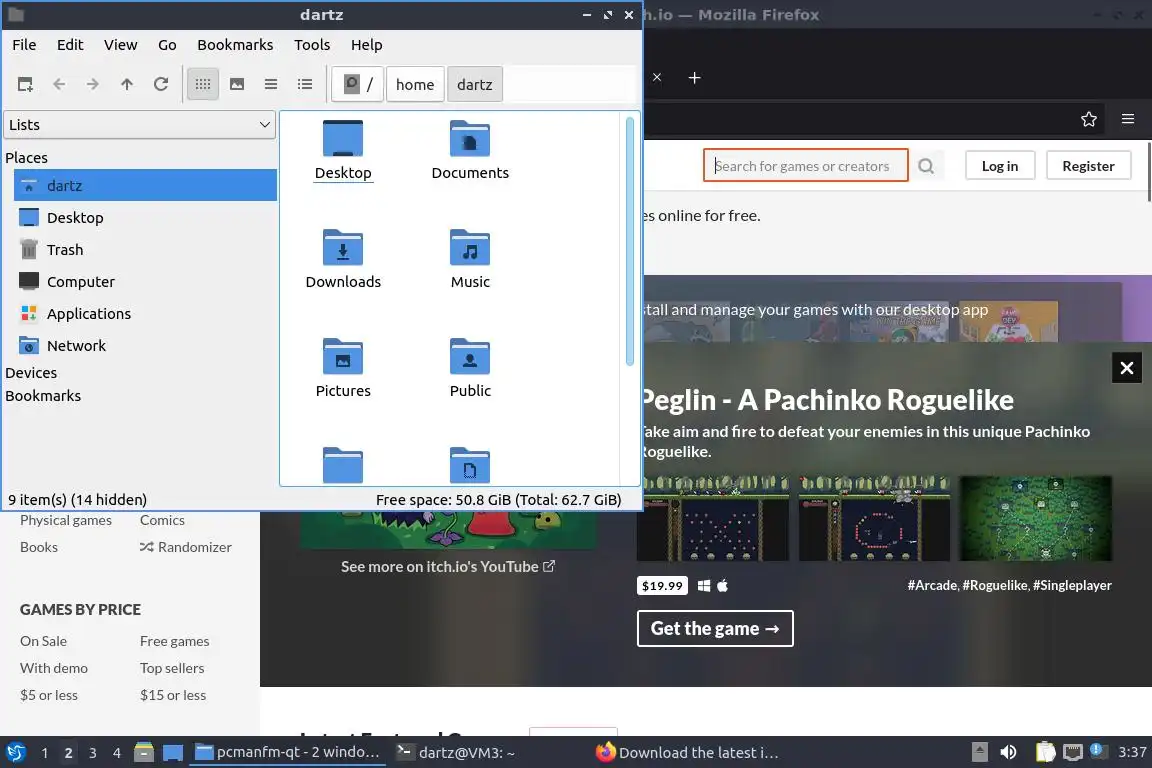This screenshot has height=768, width=1152.
Task: Open the Free games link
Action: (174, 641)
